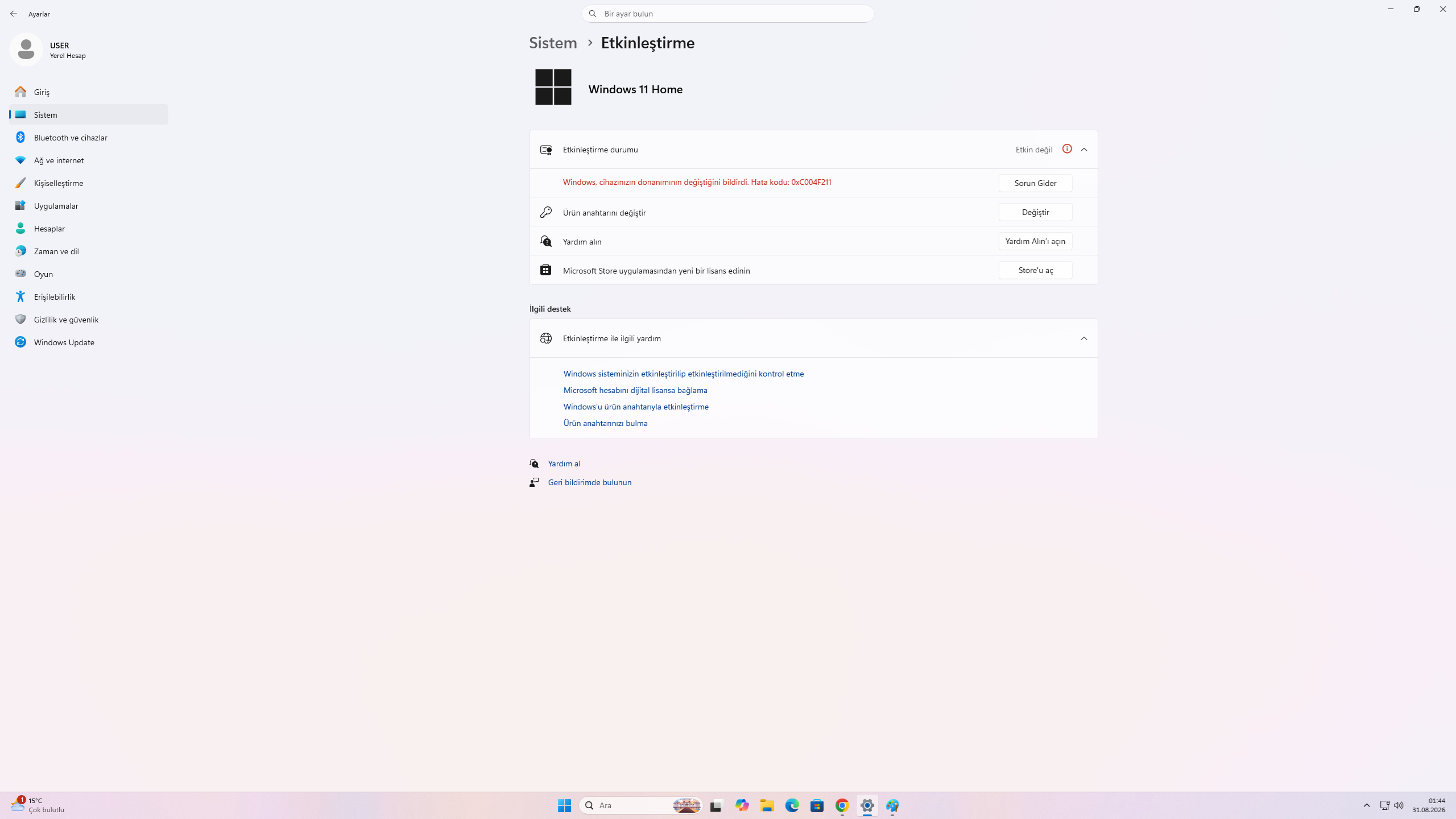
Task: Click the red error code 0xC004F211 message
Action: pos(697,182)
